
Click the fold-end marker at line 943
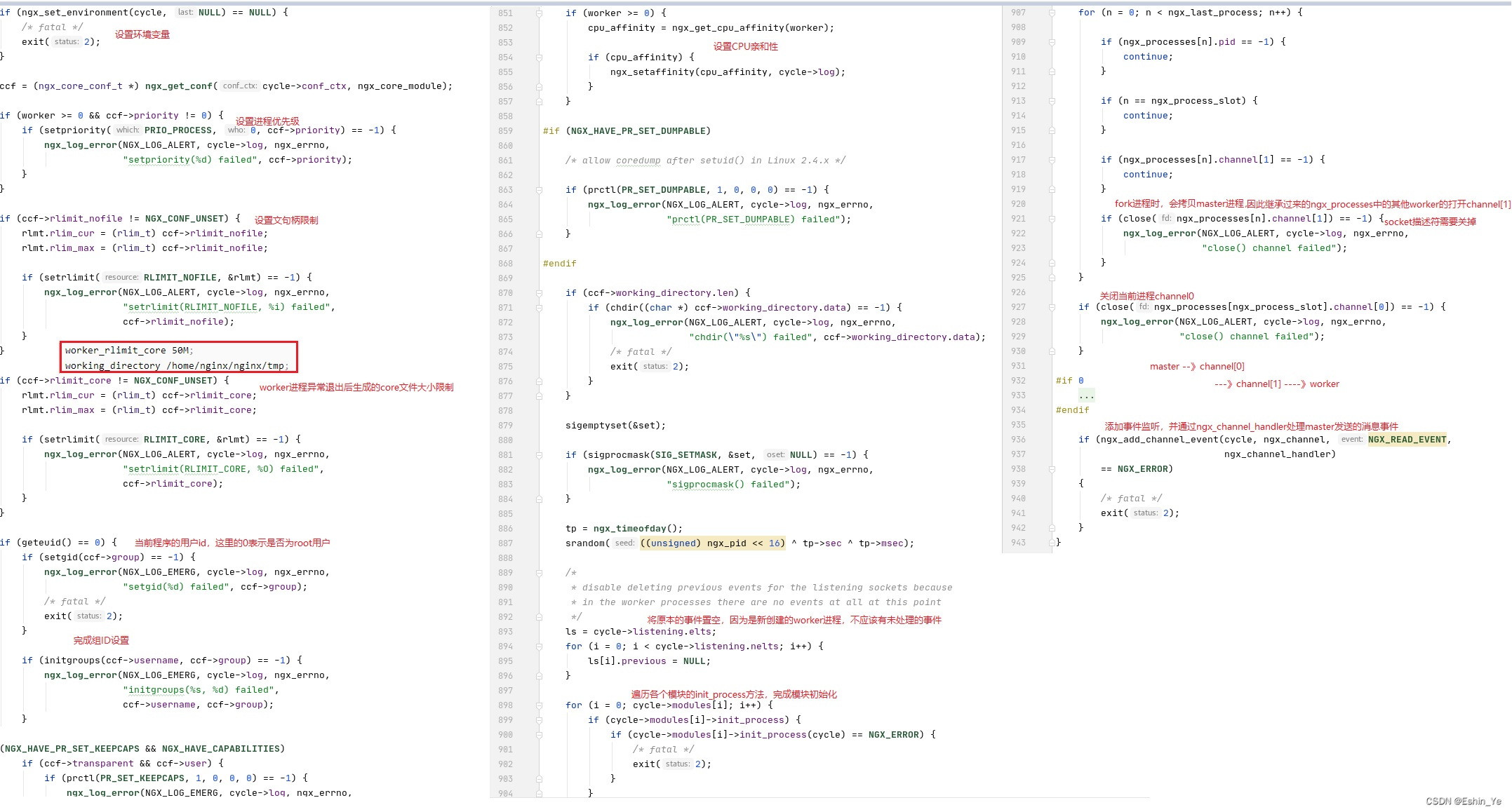coord(1052,543)
